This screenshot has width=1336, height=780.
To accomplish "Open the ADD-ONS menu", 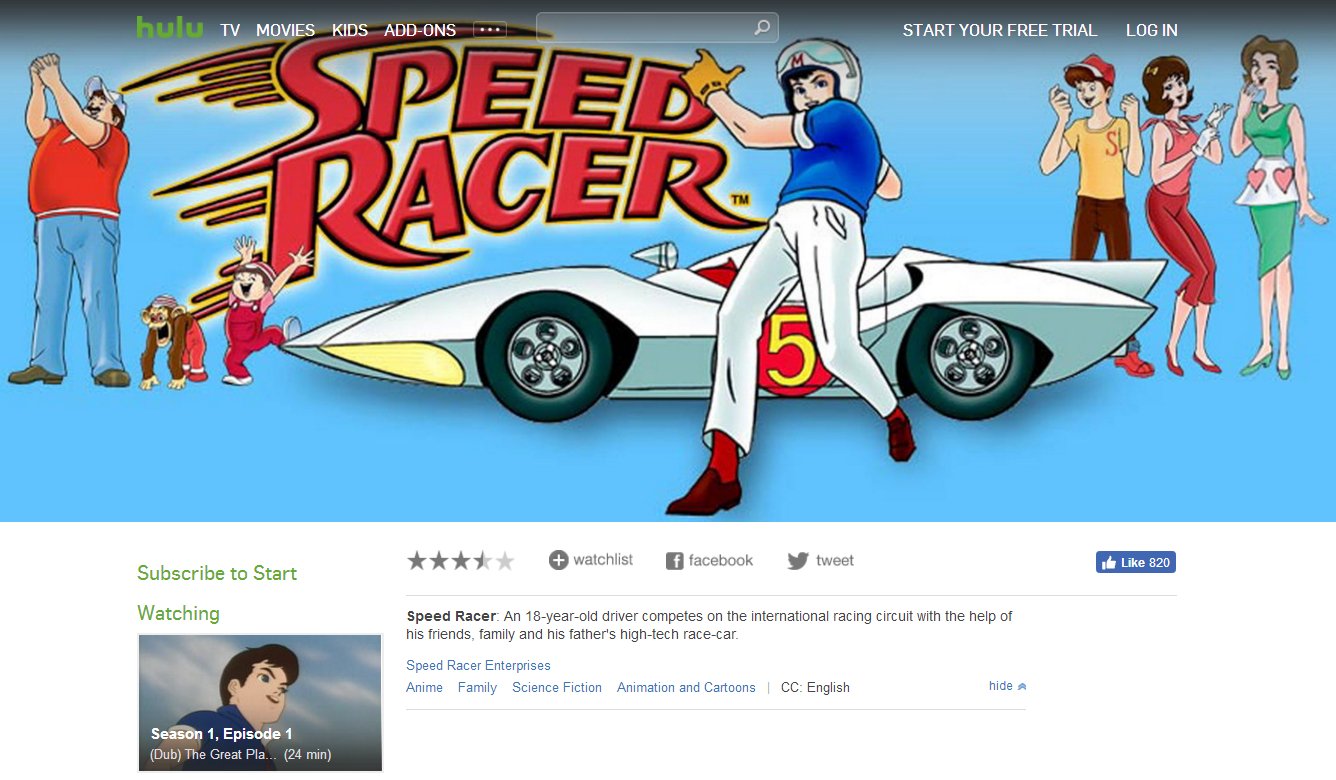I will point(420,30).
